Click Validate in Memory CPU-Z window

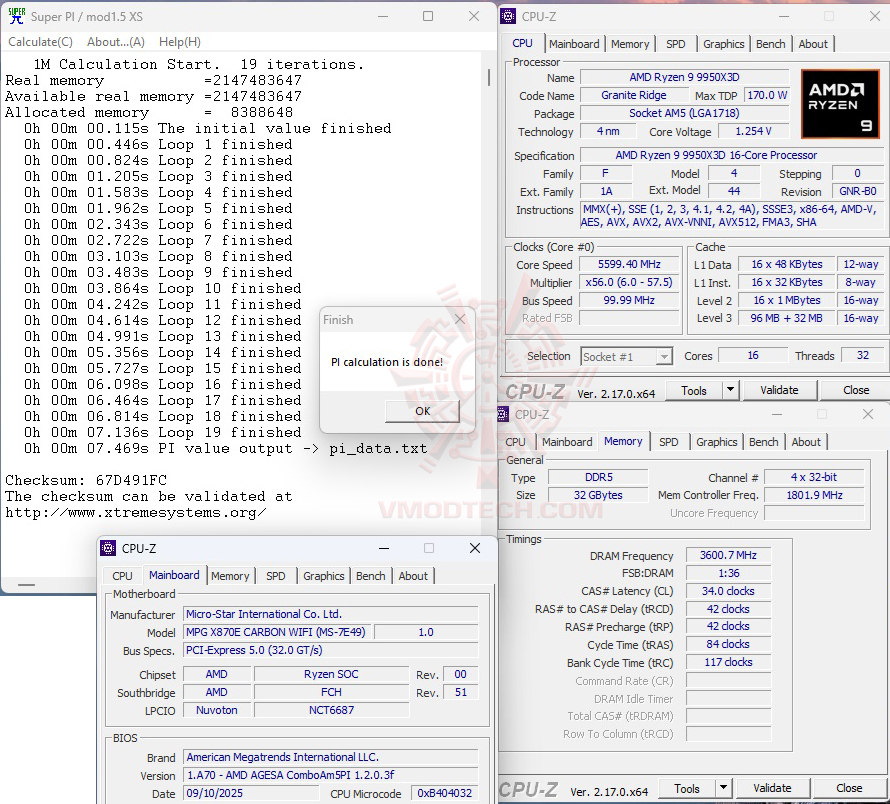(x=772, y=788)
